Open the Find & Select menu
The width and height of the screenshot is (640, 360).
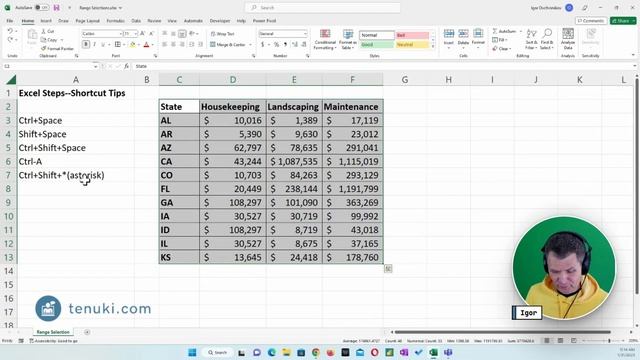click(x=547, y=40)
